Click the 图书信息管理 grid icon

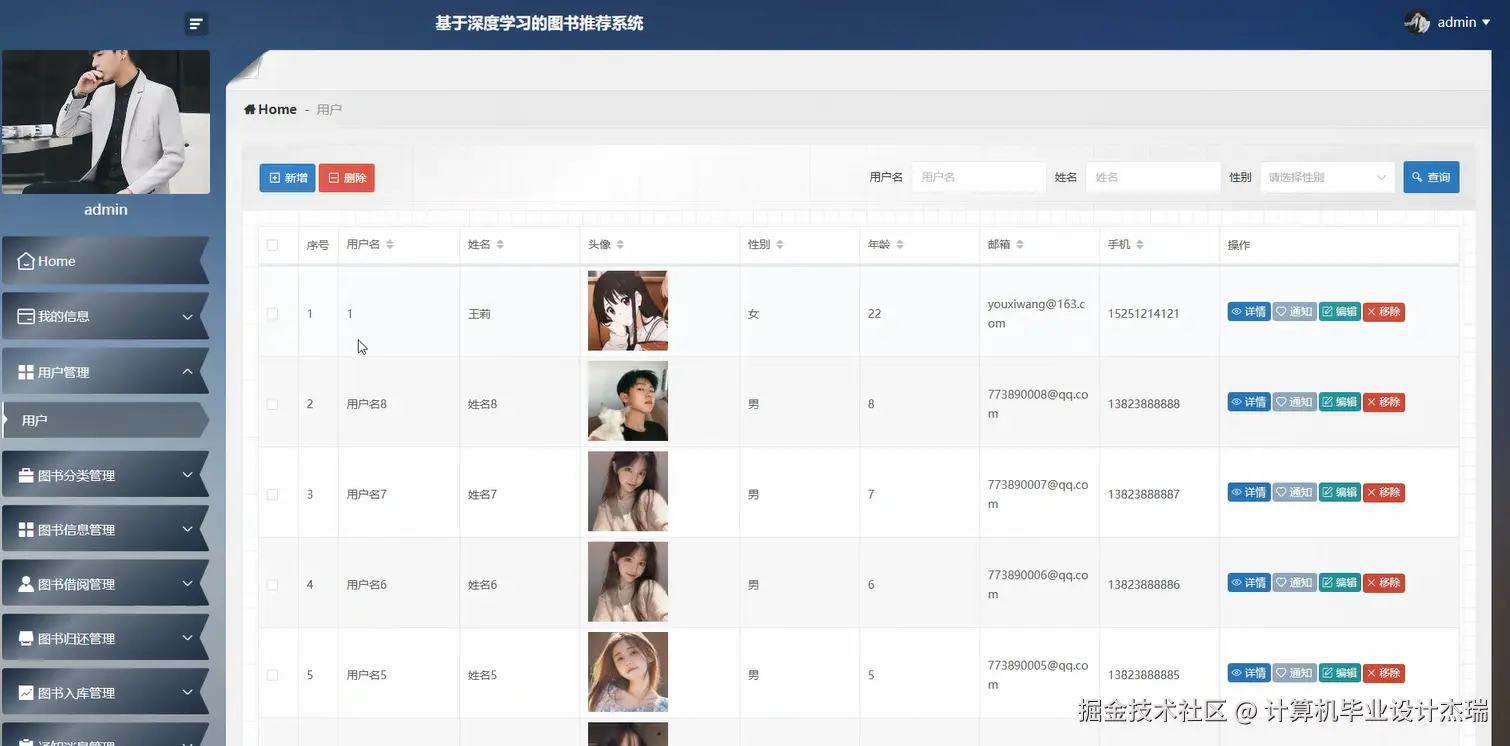pyautogui.click(x=26, y=530)
